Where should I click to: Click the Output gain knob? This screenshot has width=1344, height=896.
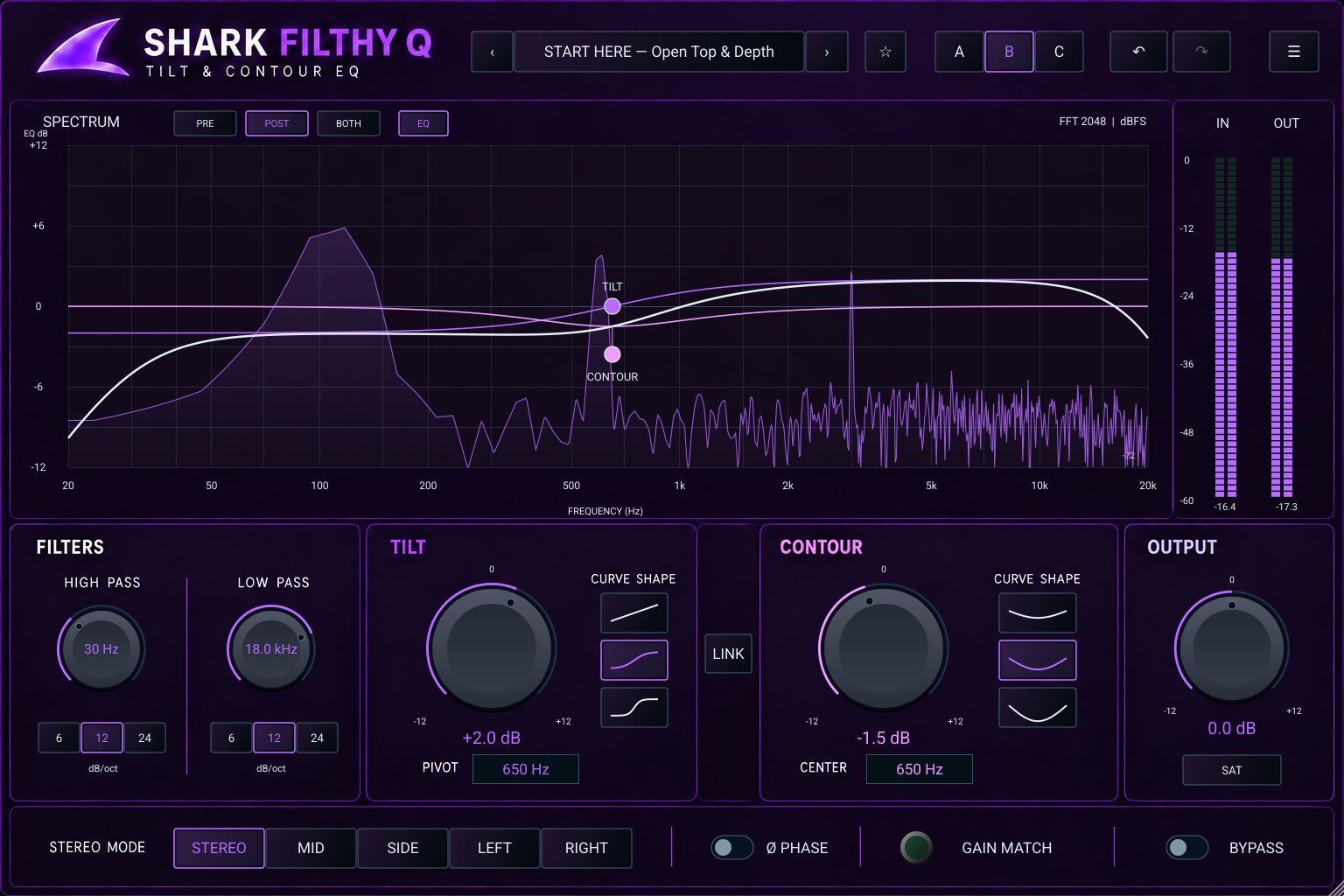tap(1232, 648)
